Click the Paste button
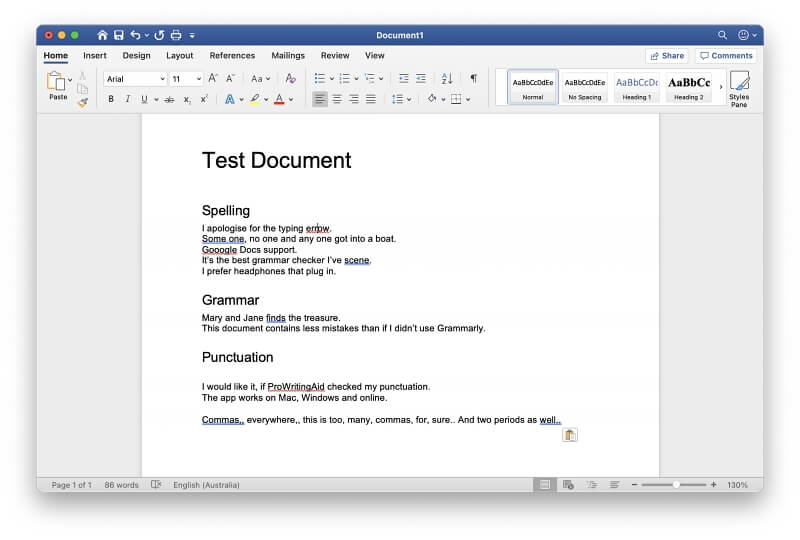This screenshot has height=540, width=800. point(57,85)
